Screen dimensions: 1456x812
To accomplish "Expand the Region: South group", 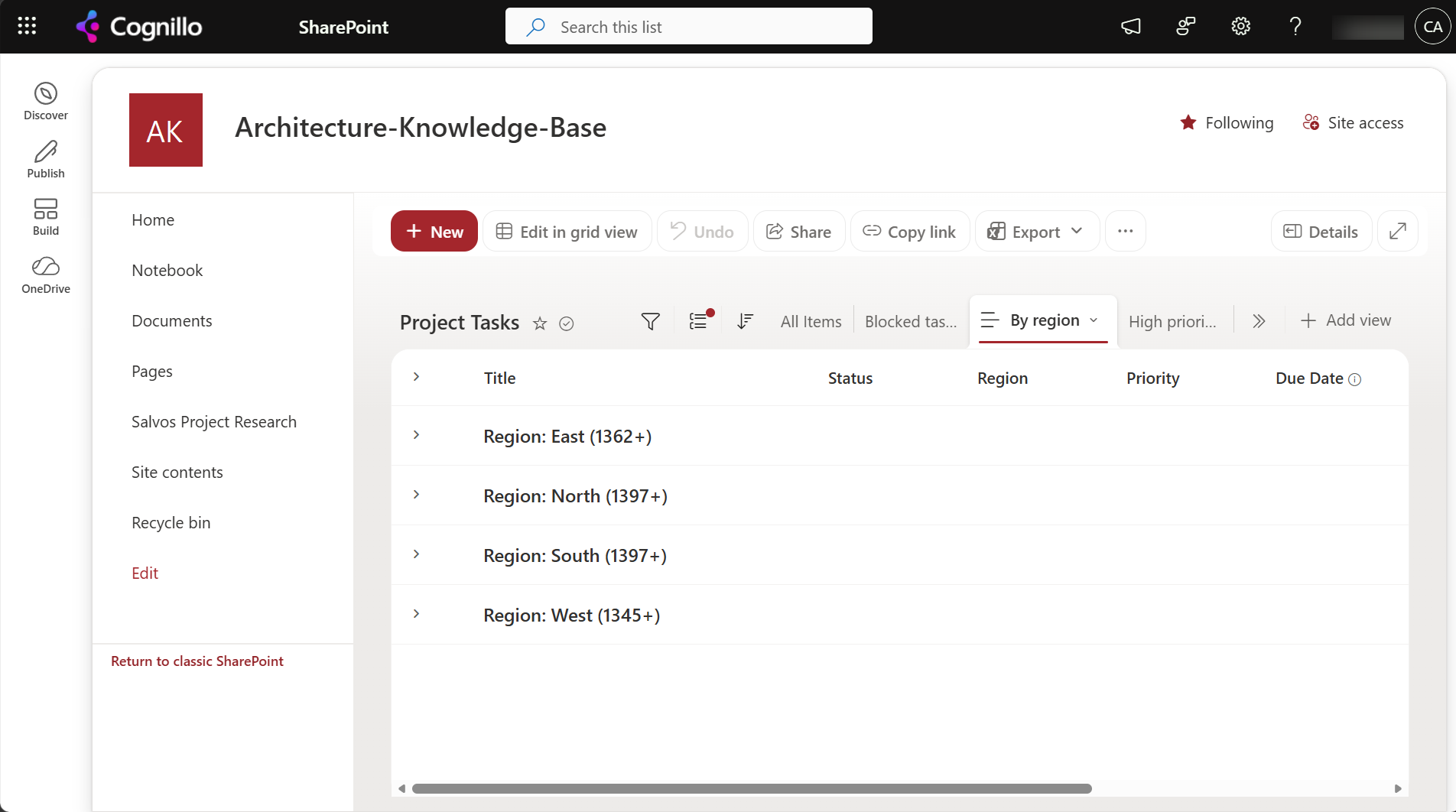I will tap(416, 554).
